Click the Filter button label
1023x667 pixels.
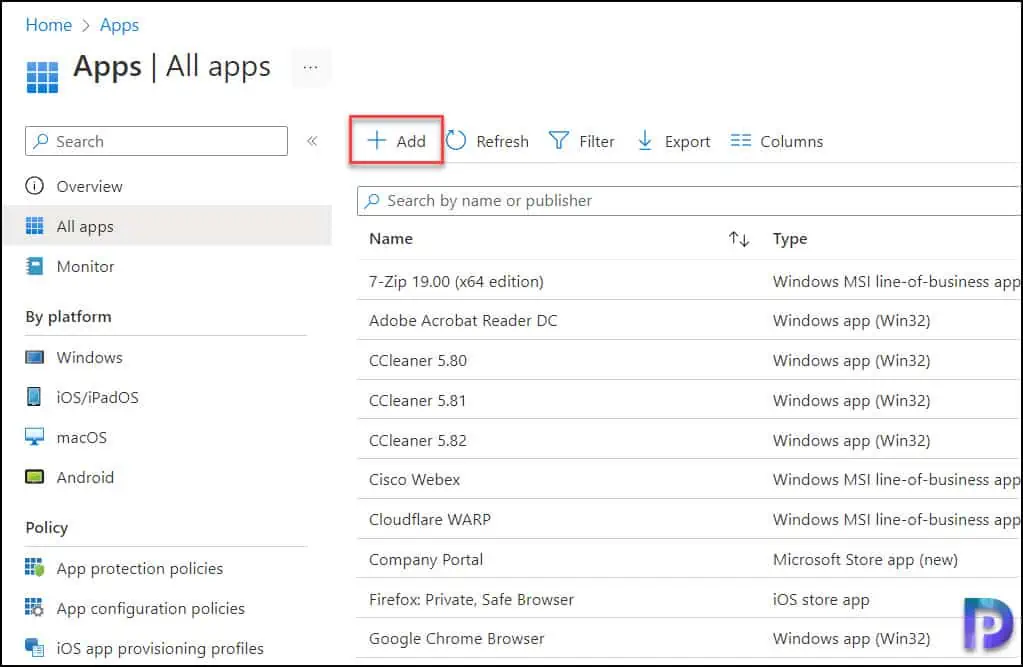(597, 141)
